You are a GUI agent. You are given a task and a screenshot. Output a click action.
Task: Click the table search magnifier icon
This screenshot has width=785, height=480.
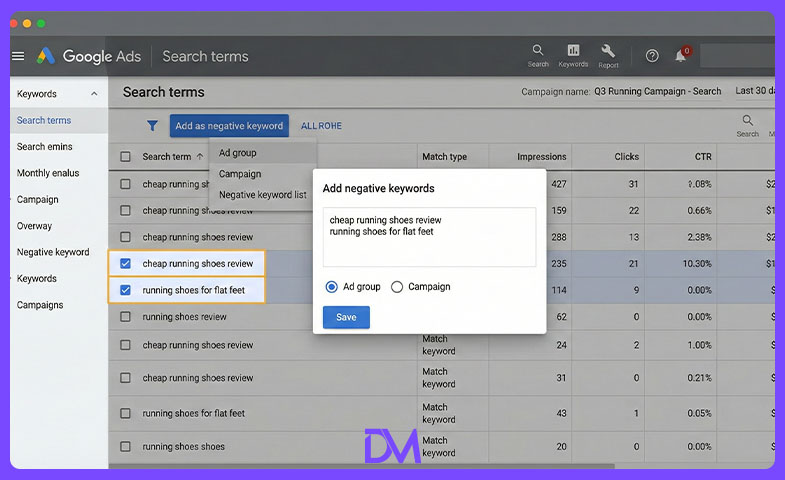[x=747, y=120]
